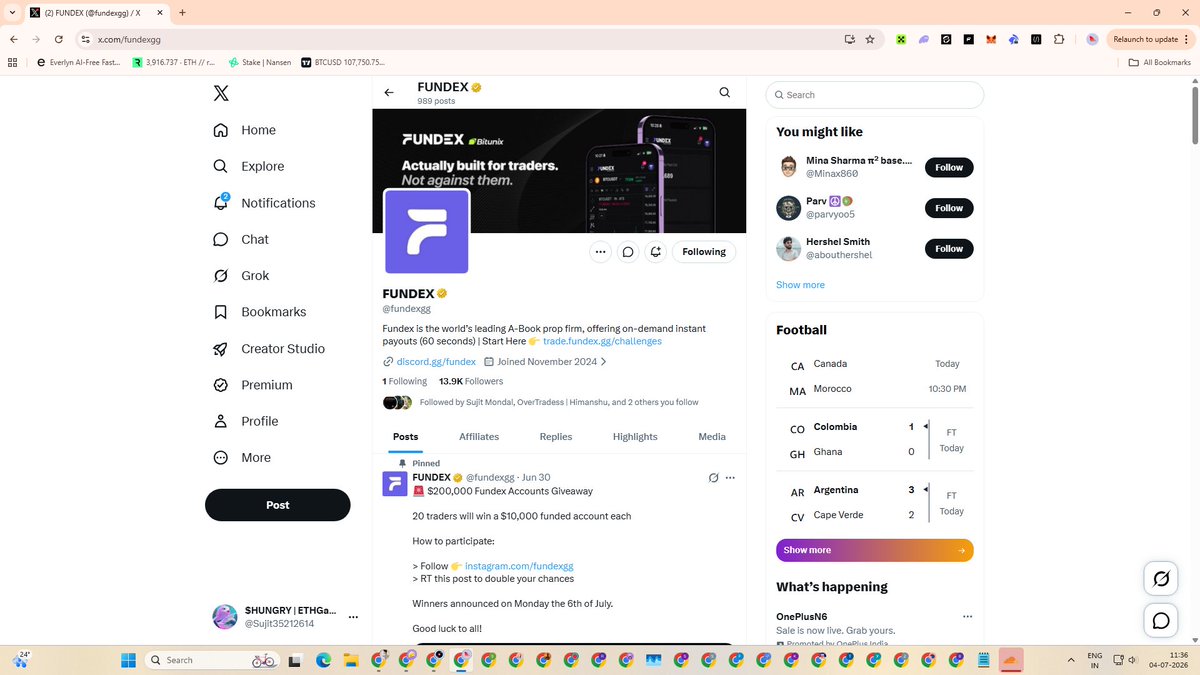This screenshot has height=675, width=1200.
Task: Switch to the Replies tab
Action: (x=556, y=437)
